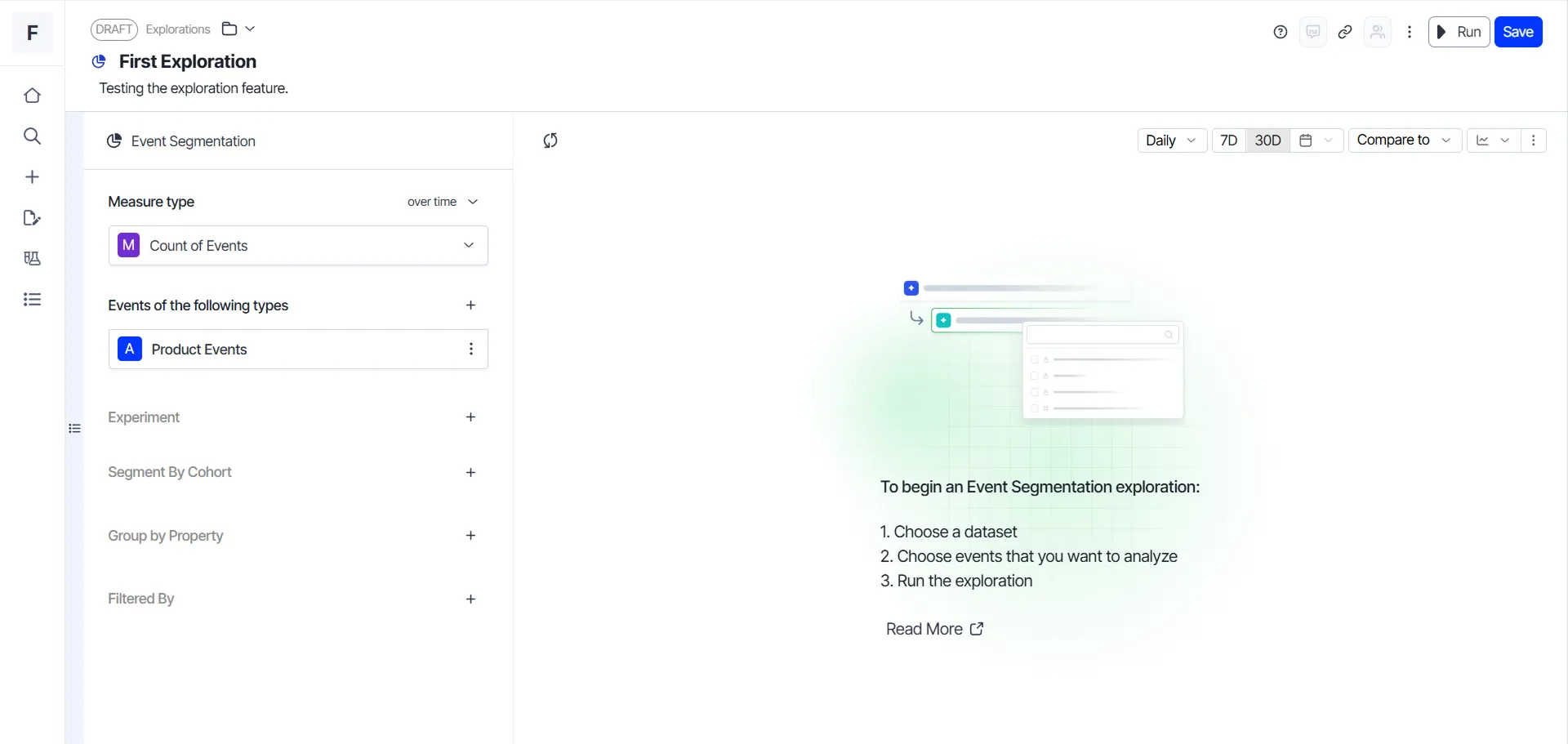1568x744 pixels.
Task: Click the Segment By Cohort label
Action: (170, 472)
